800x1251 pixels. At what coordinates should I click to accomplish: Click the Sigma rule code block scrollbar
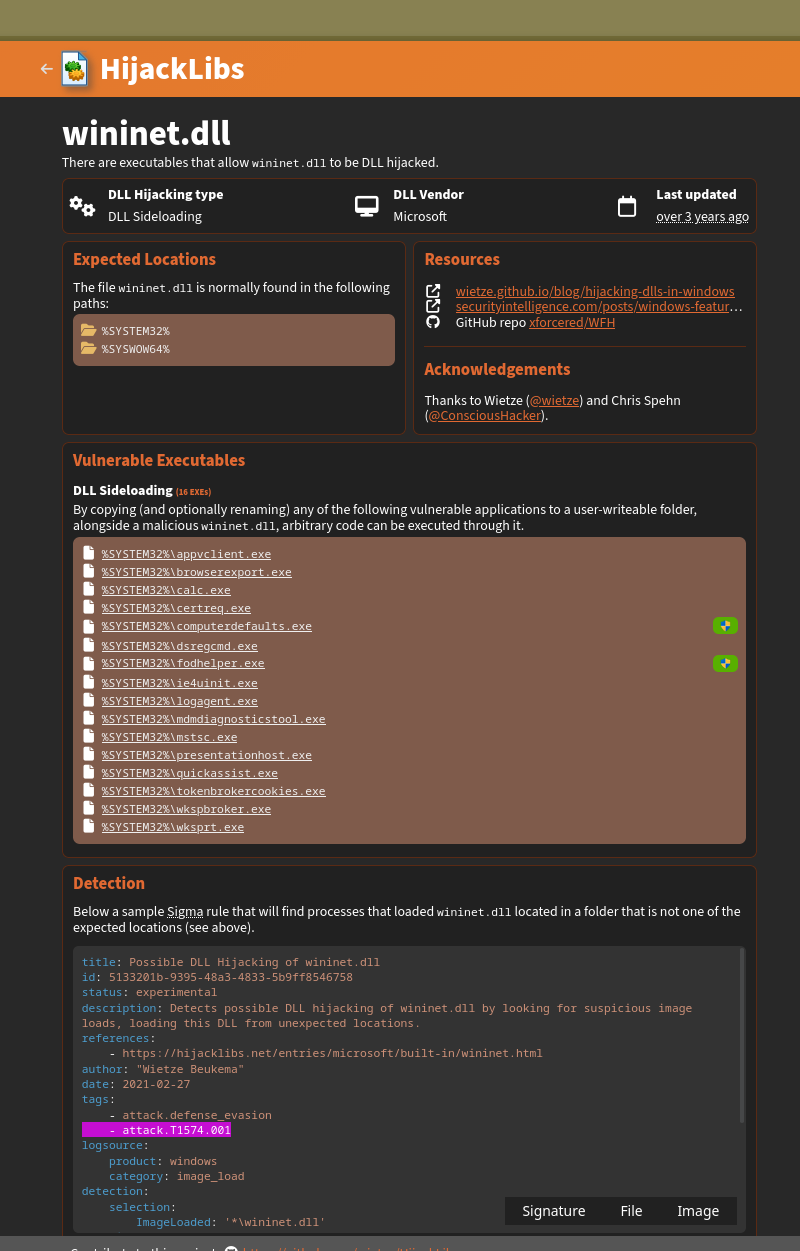tap(742, 1036)
